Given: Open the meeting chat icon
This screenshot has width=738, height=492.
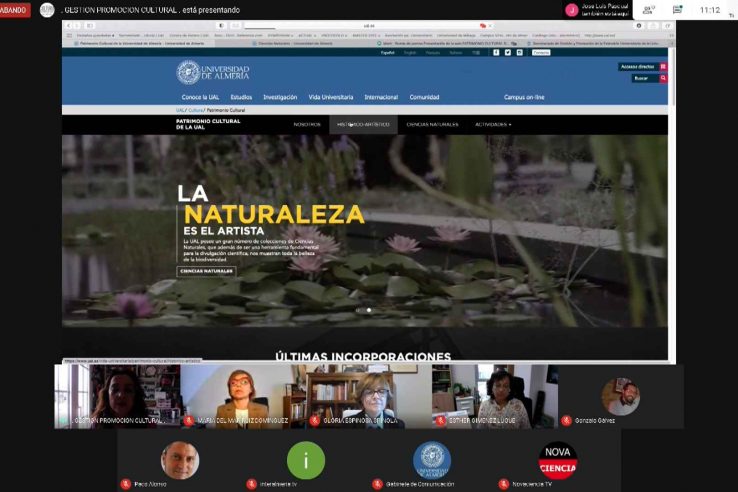Looking at the screenshot, I should pos(678,10).
